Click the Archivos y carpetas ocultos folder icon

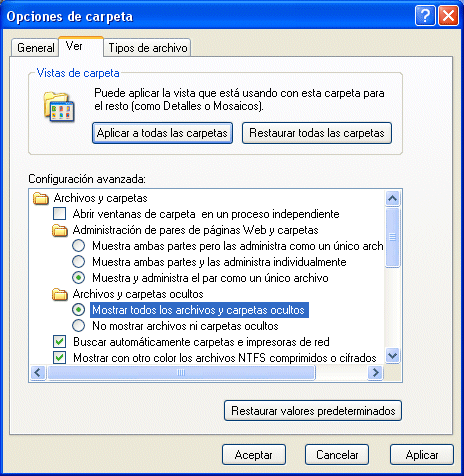click(60, 294)
